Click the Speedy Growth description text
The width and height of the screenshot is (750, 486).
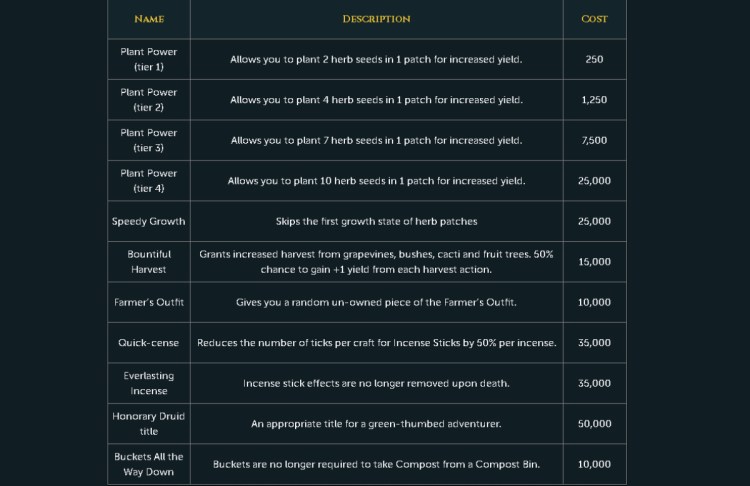point(376,221)
